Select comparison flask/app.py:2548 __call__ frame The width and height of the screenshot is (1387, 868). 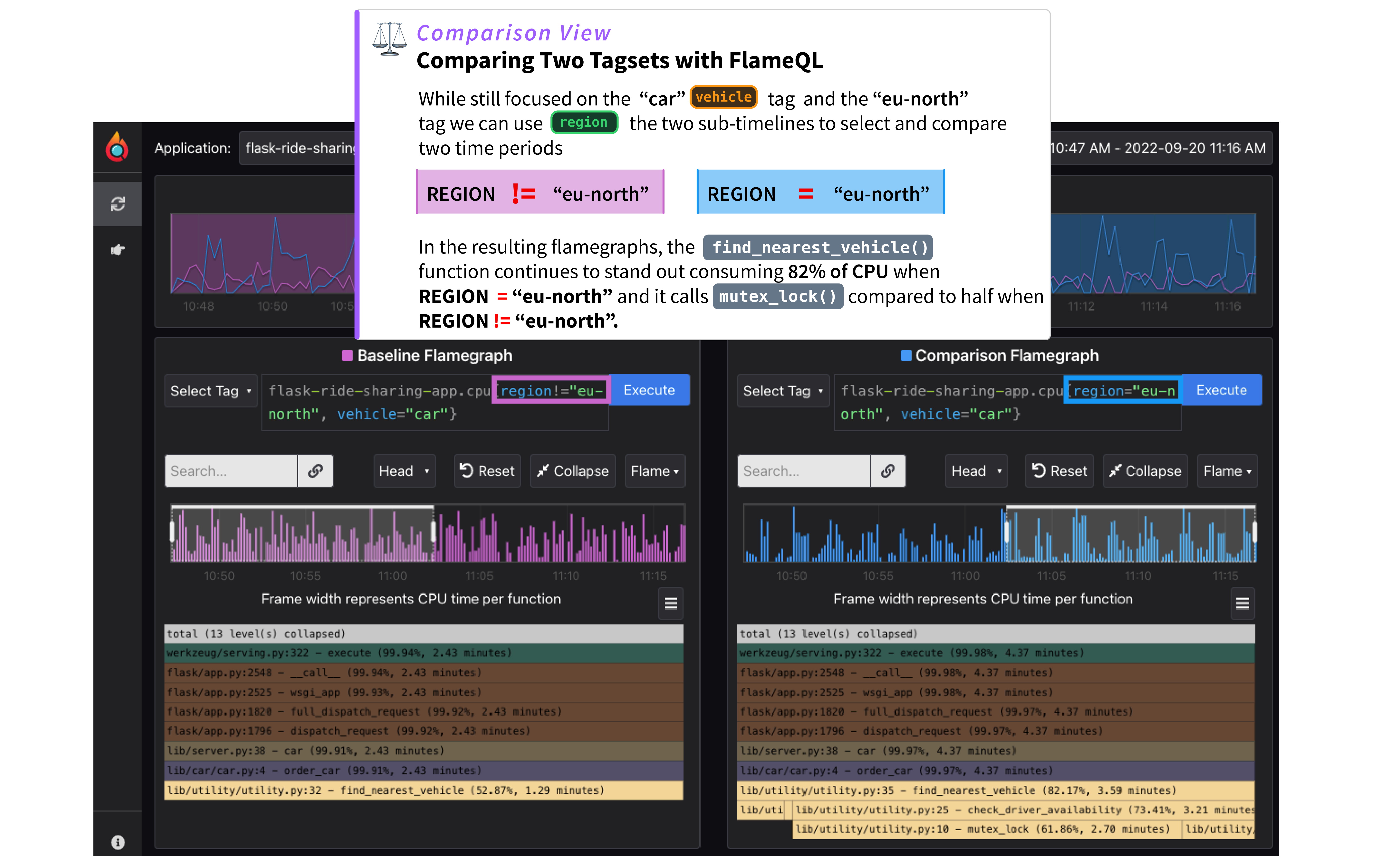(x=996, y=673)
